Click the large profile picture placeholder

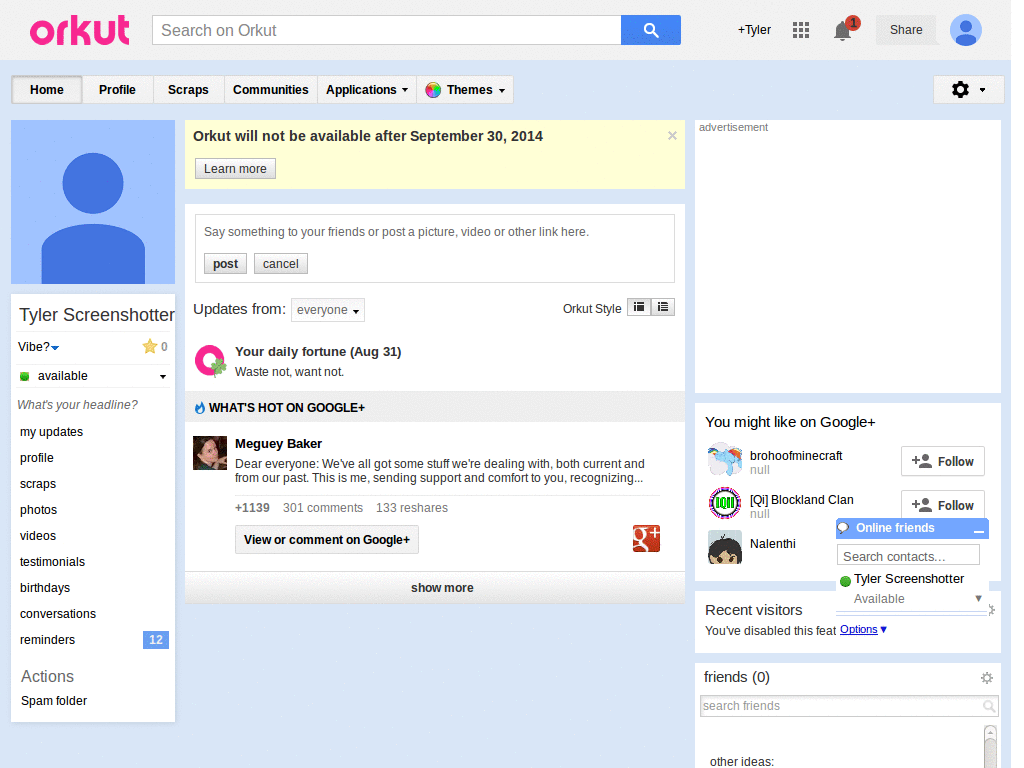[93, 202]
